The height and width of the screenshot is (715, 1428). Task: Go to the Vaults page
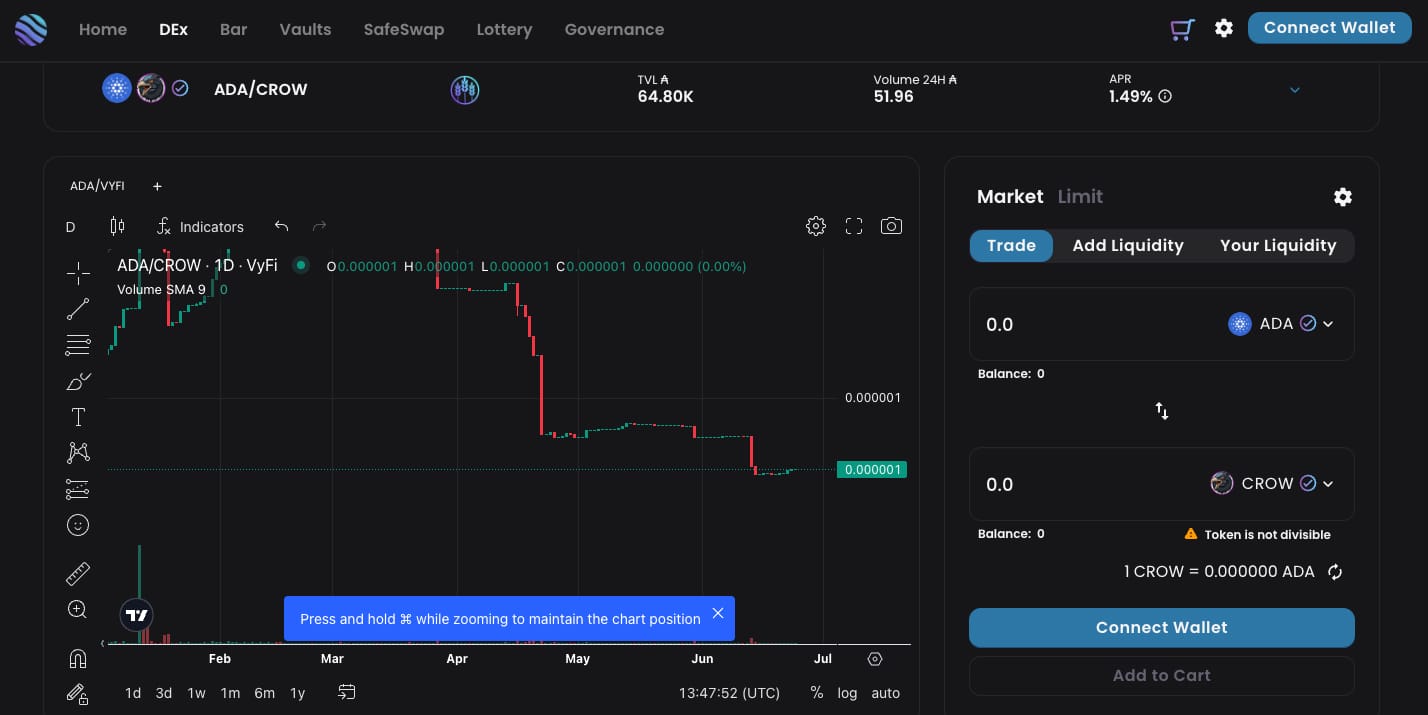[305, 29]
